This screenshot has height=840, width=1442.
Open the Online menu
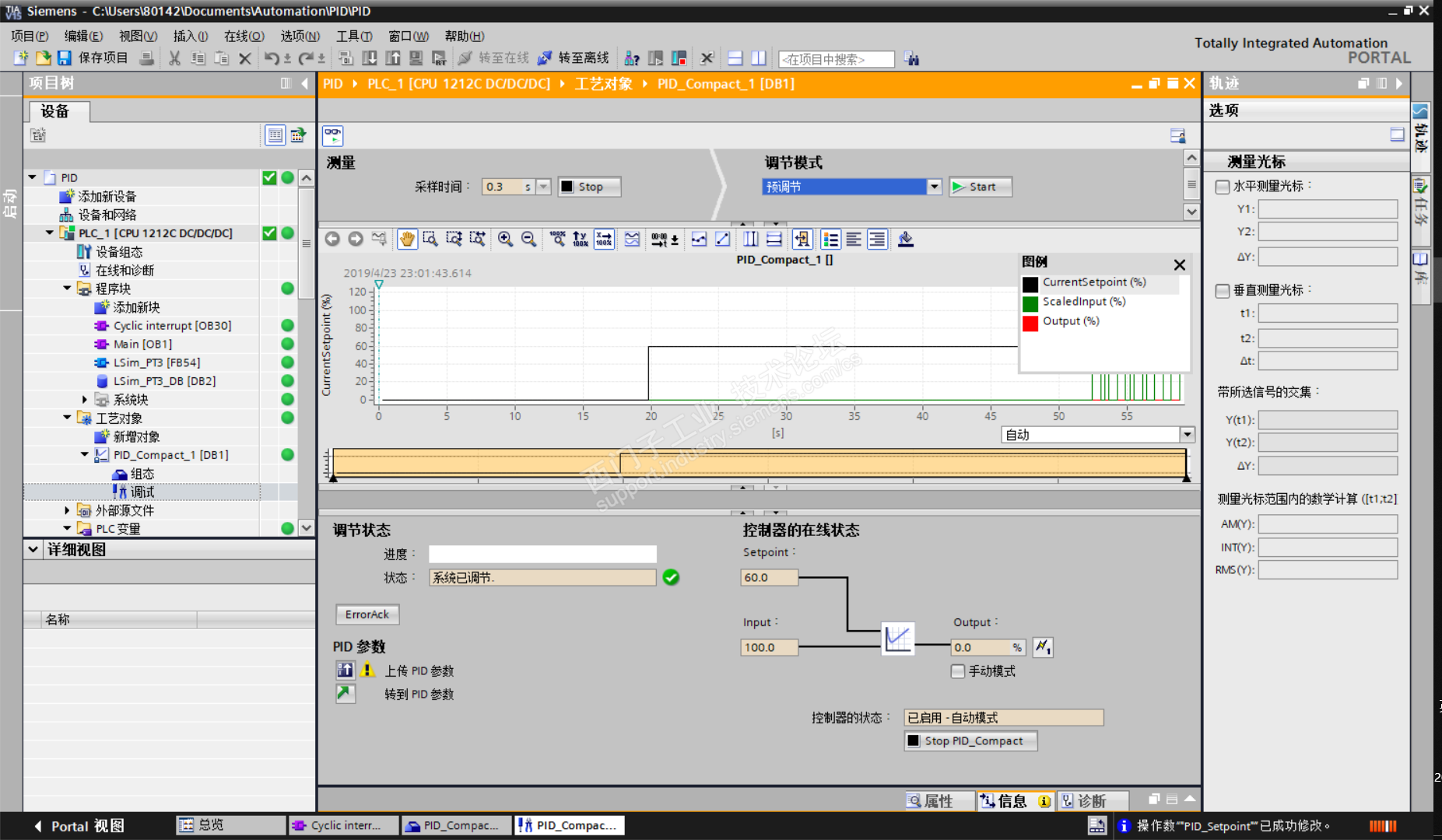[x=244, y=36]
